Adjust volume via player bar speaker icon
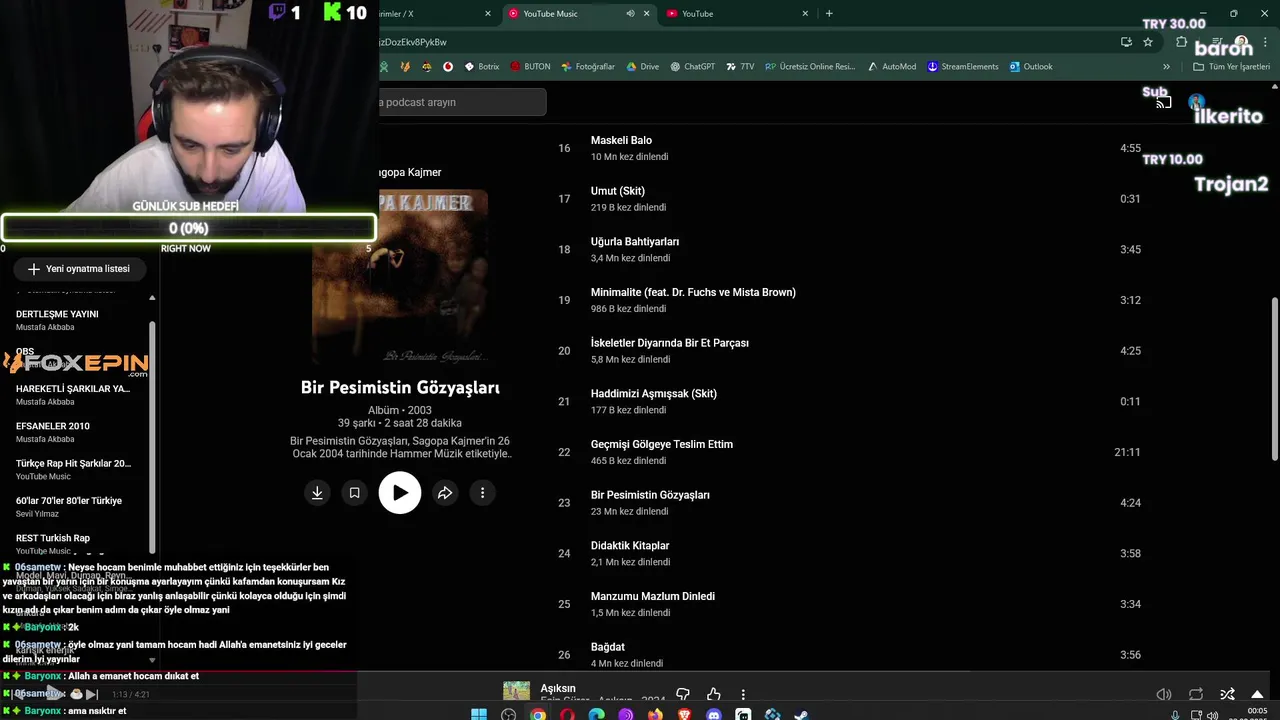The height and width of the screenshot is (720, 1280). (1164, 694)
